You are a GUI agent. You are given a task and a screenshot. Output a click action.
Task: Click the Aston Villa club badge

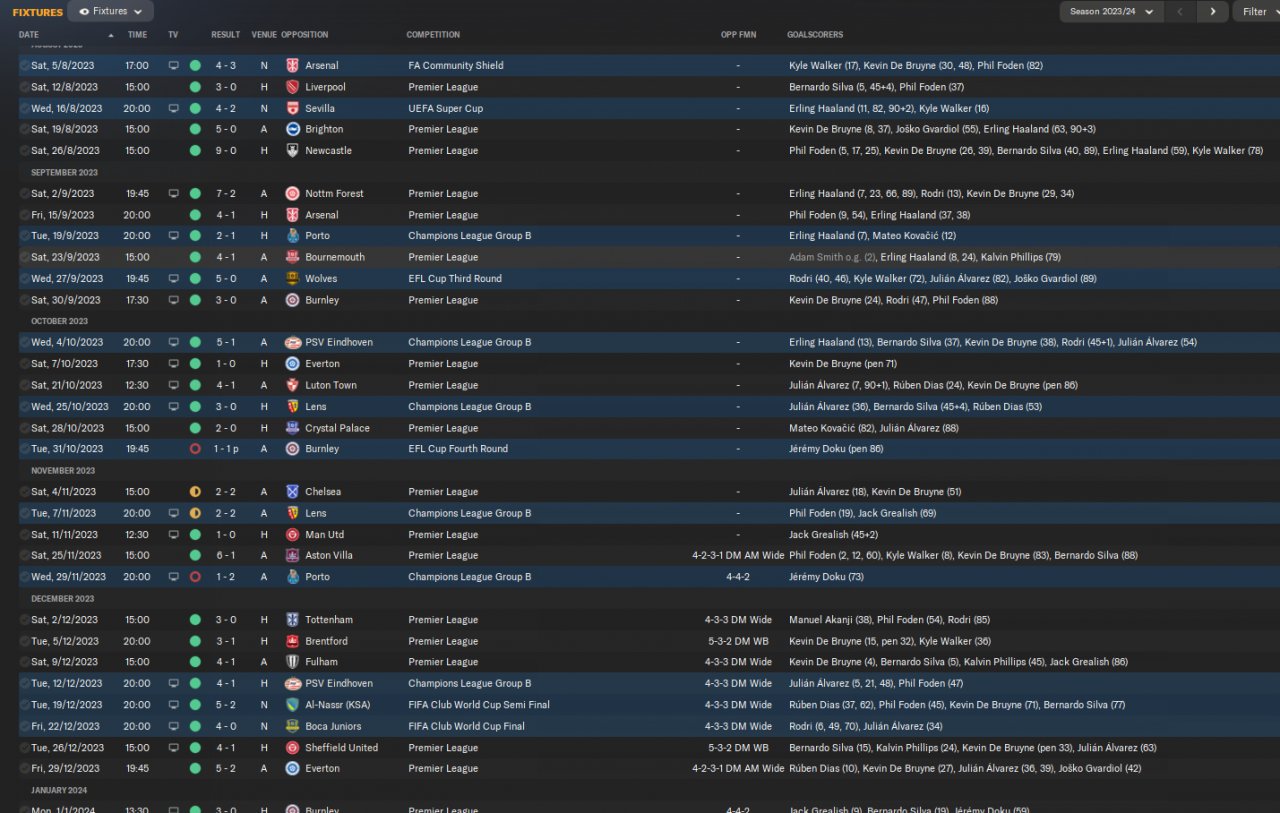tap(293, 555)
